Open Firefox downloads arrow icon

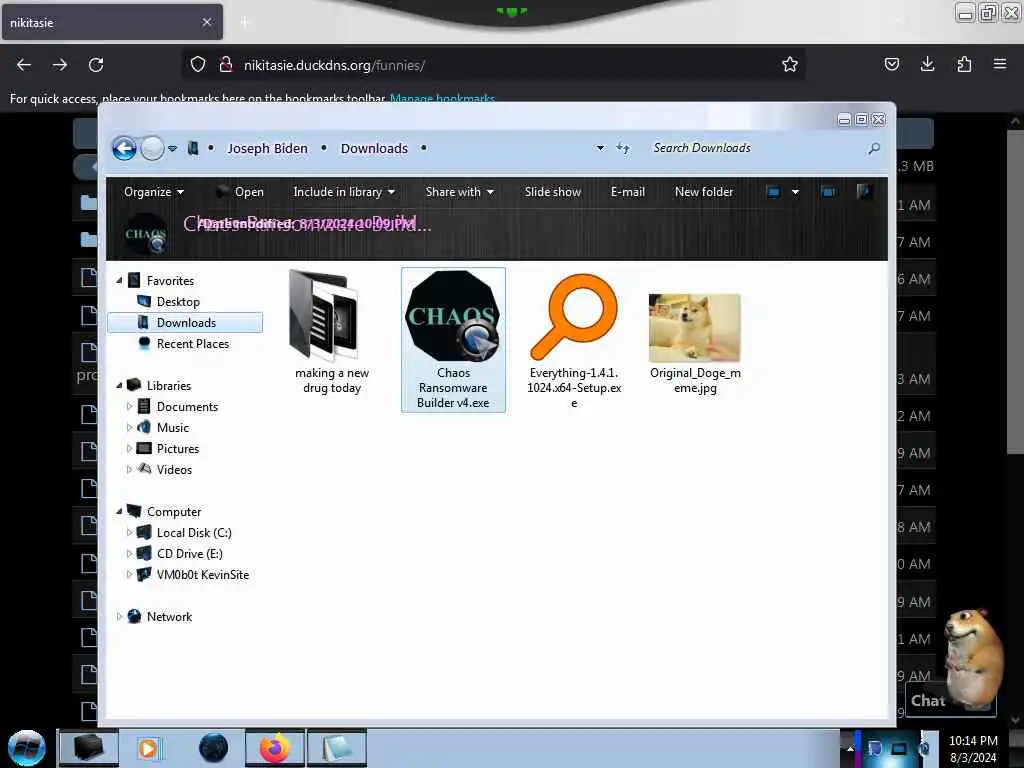927,64
